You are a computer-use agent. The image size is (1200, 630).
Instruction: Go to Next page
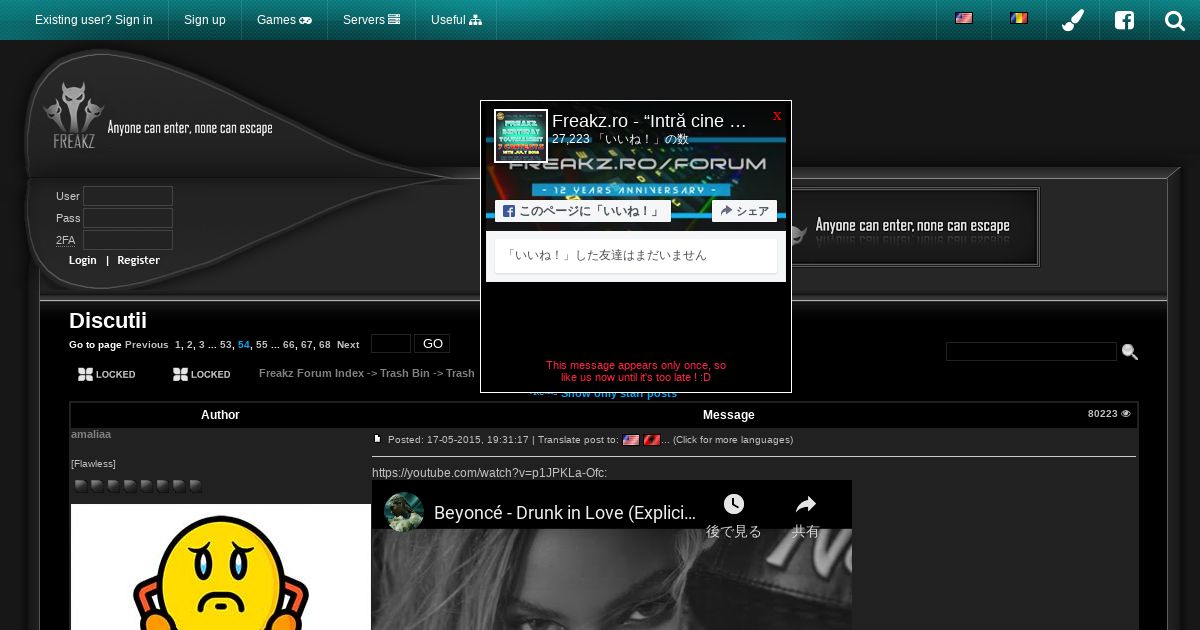tap(348, 345)
